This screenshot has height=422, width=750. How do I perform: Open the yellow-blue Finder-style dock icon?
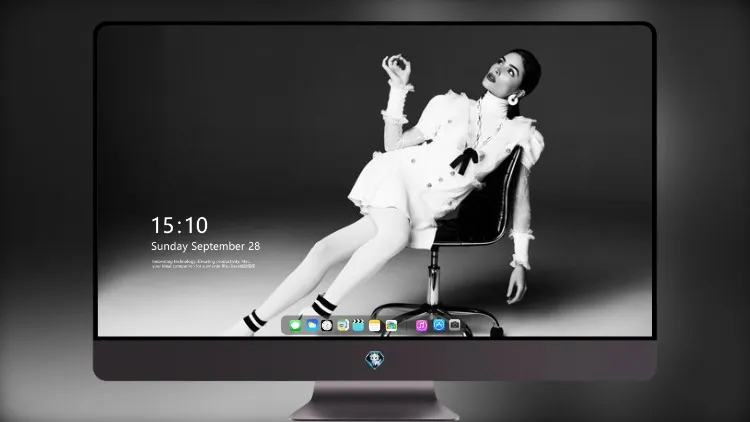[x=342, y=325]
